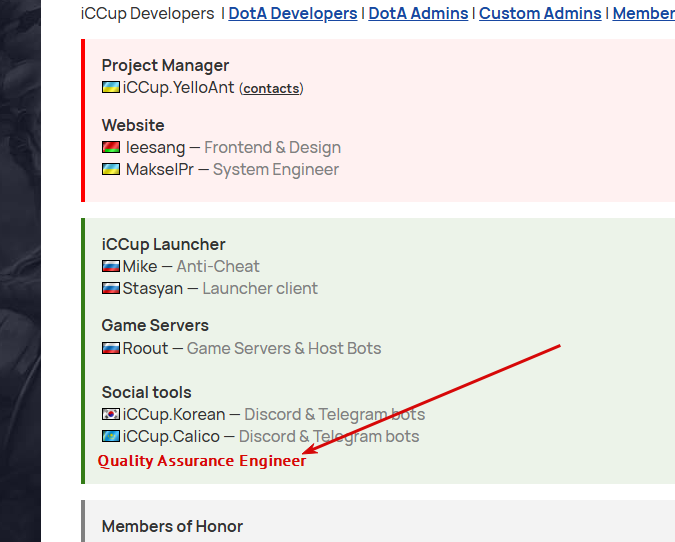Click the name iCCup.Korean

(174, 415)
